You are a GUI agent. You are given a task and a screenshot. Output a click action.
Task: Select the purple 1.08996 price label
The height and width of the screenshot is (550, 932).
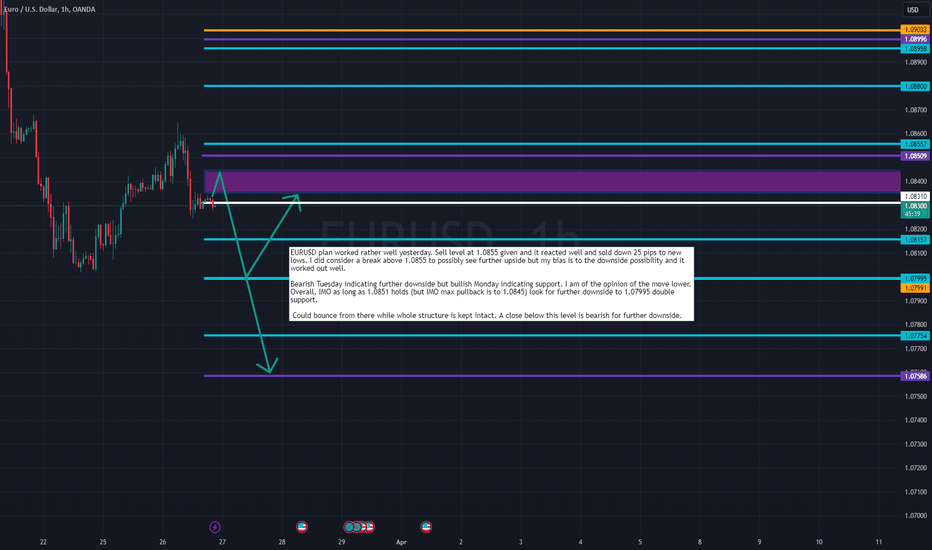(x=915, y=39)
